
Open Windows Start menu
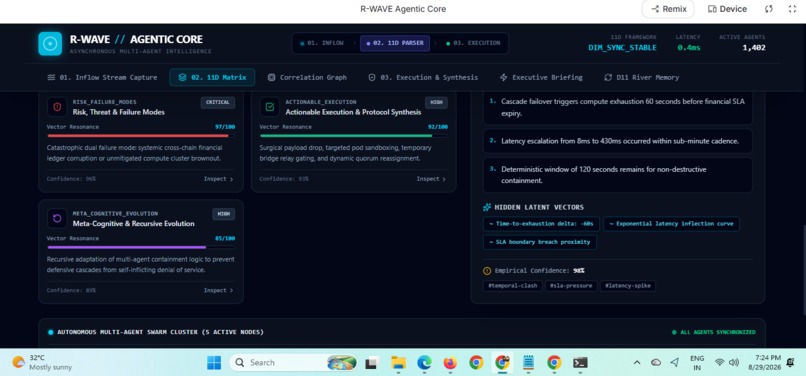tap(214, 363)
